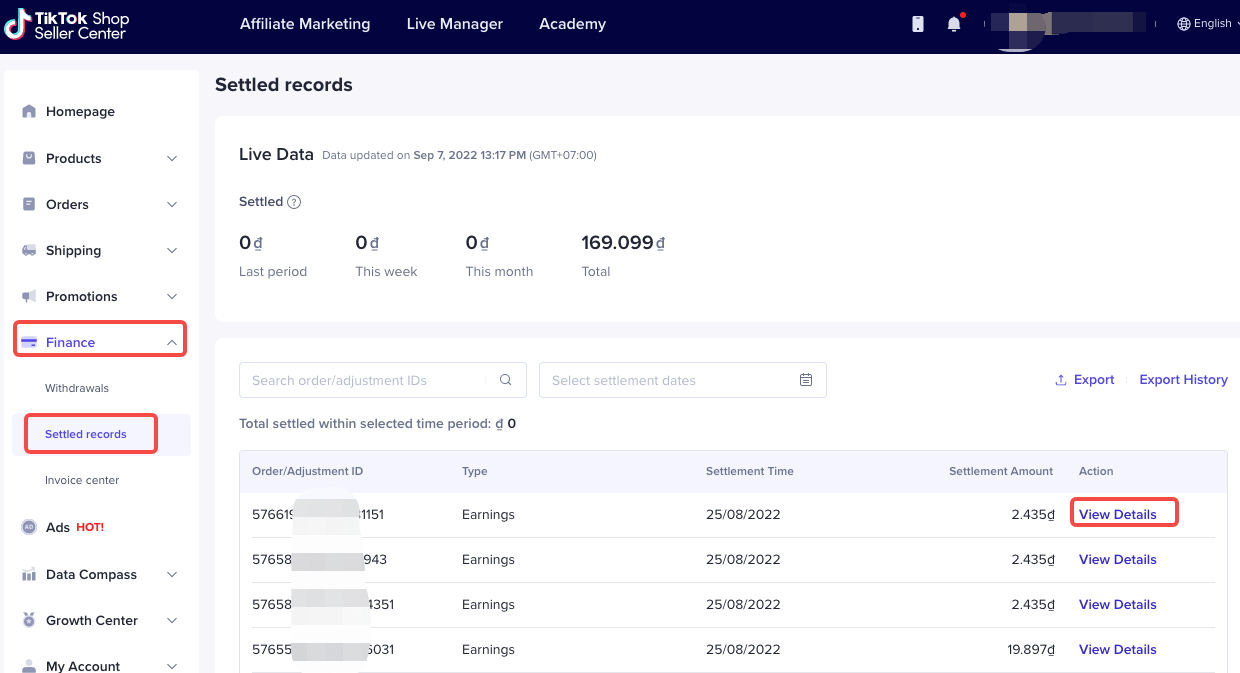Go to Live Manager tab

pos(455,24)
